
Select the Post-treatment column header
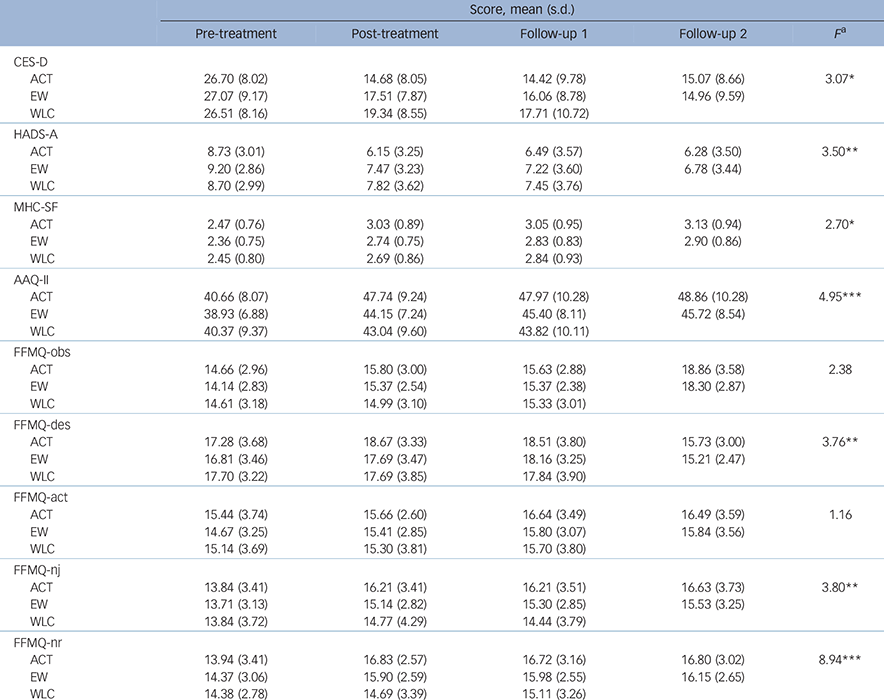(x=395, y=34)
